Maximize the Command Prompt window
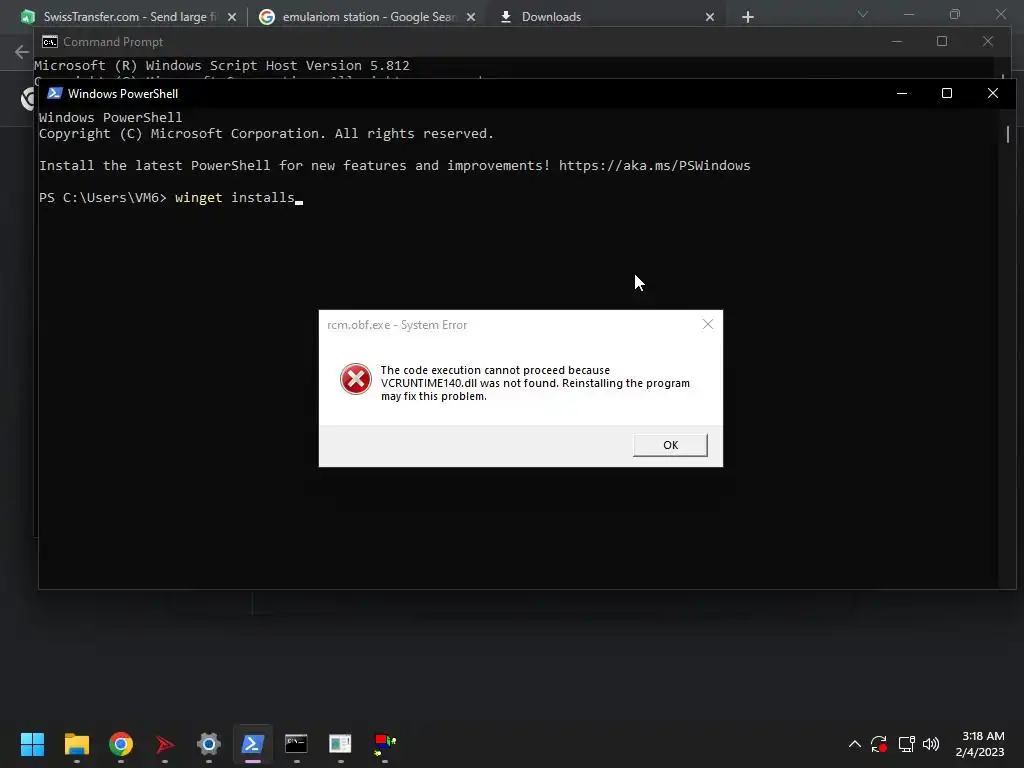This screenshot has width=1024, height=768. [x=942, y=41]
